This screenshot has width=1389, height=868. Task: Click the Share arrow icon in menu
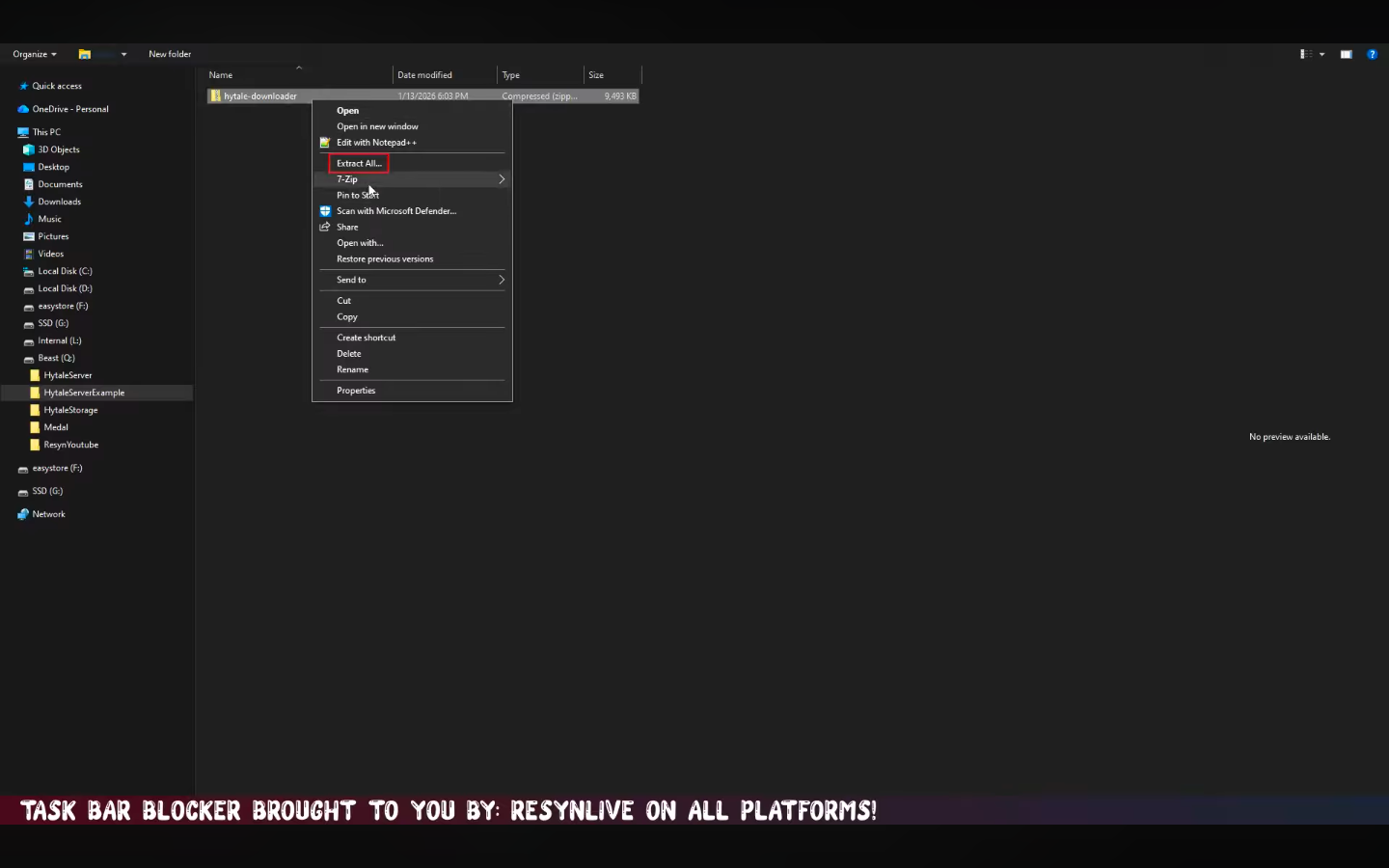[325, 228]
